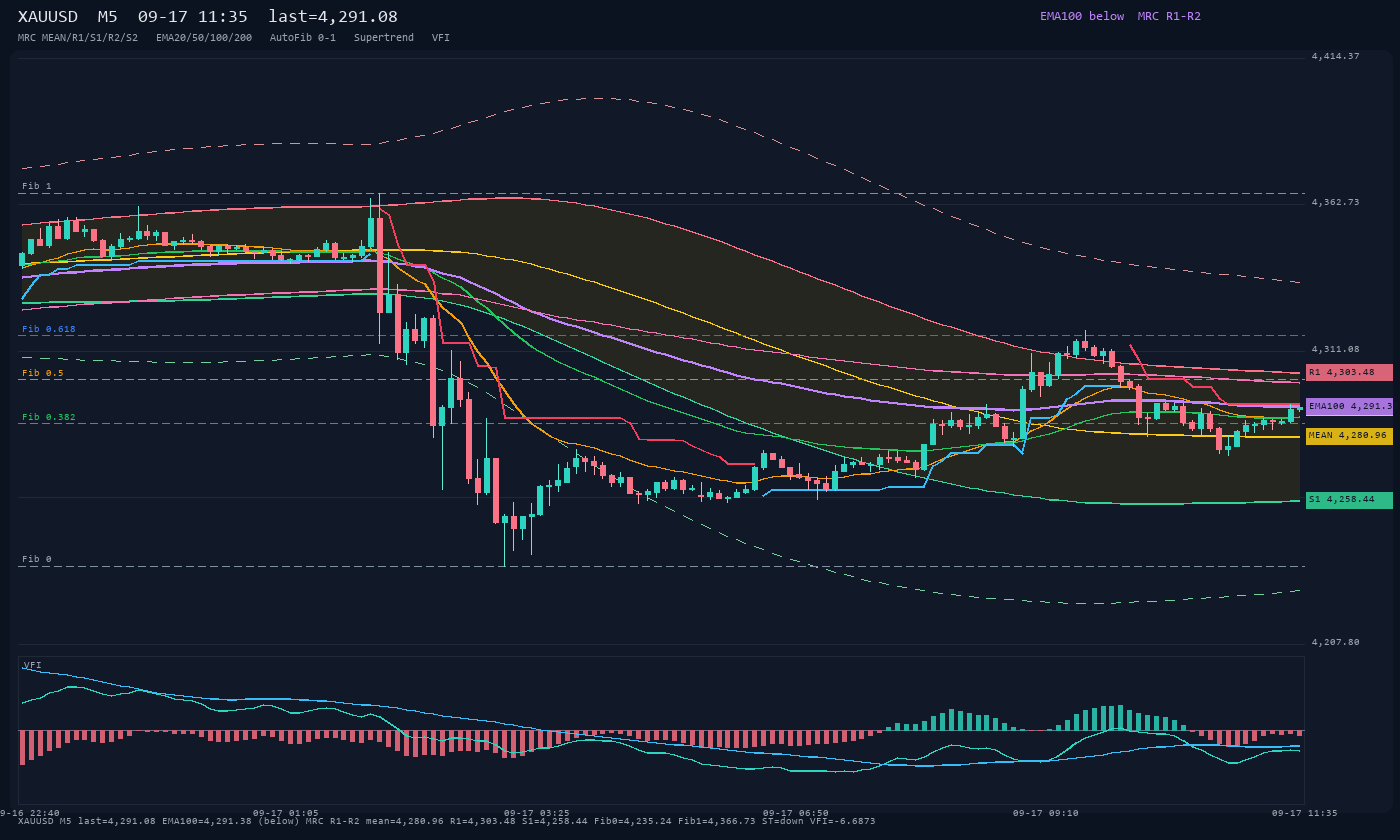Viewport: 1400px width, 840px height.
Task: Click the red R1 4,303.48 price tag
Action: coord(1349,372)
